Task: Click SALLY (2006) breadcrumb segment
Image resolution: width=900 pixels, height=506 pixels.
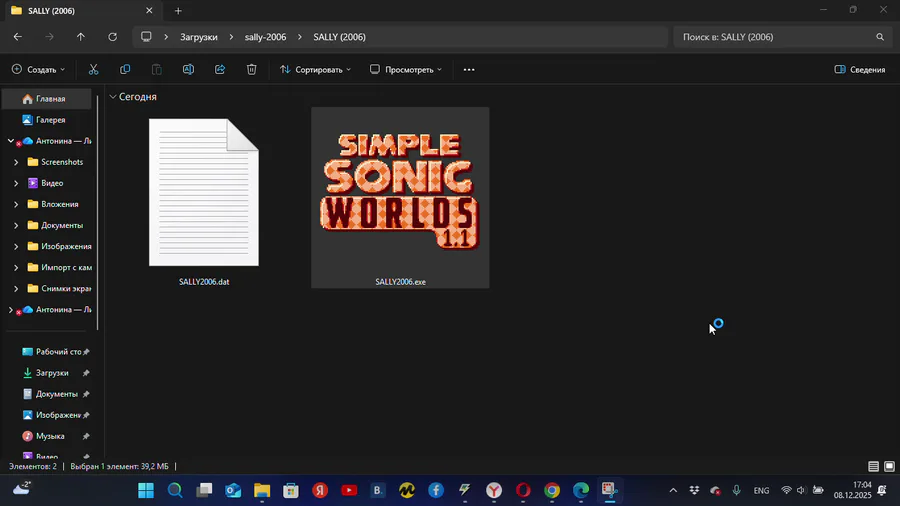Action: pos(339,37)
